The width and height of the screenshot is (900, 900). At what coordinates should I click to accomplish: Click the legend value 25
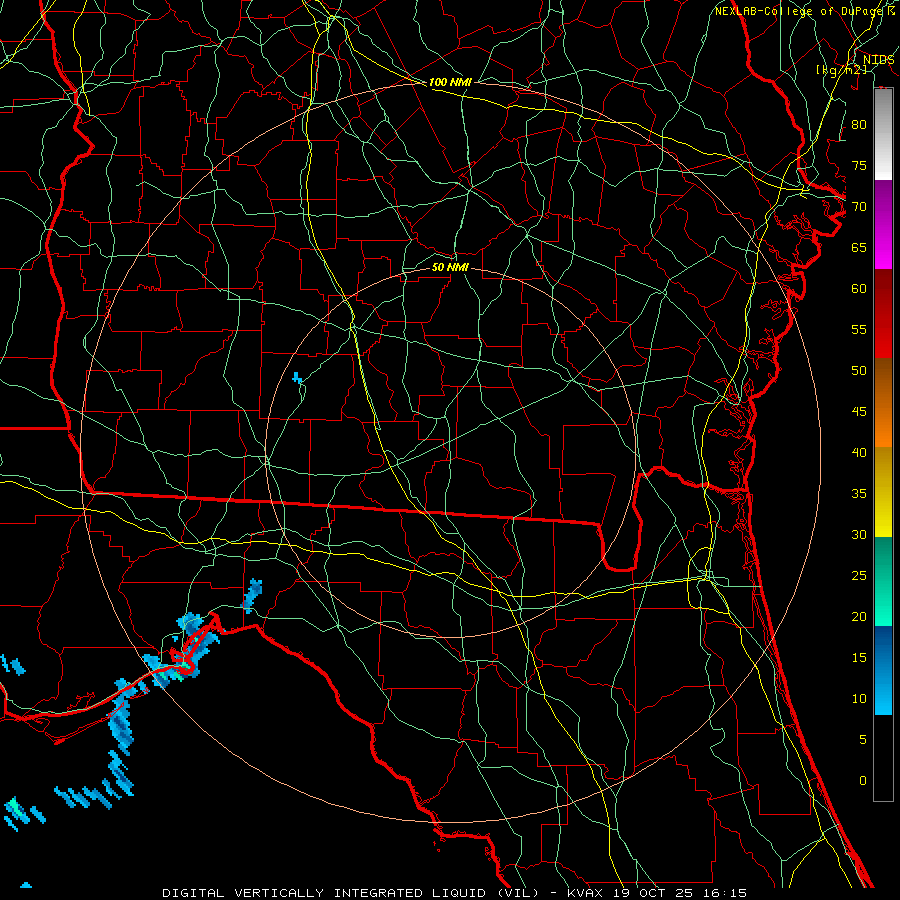point(859,576)
